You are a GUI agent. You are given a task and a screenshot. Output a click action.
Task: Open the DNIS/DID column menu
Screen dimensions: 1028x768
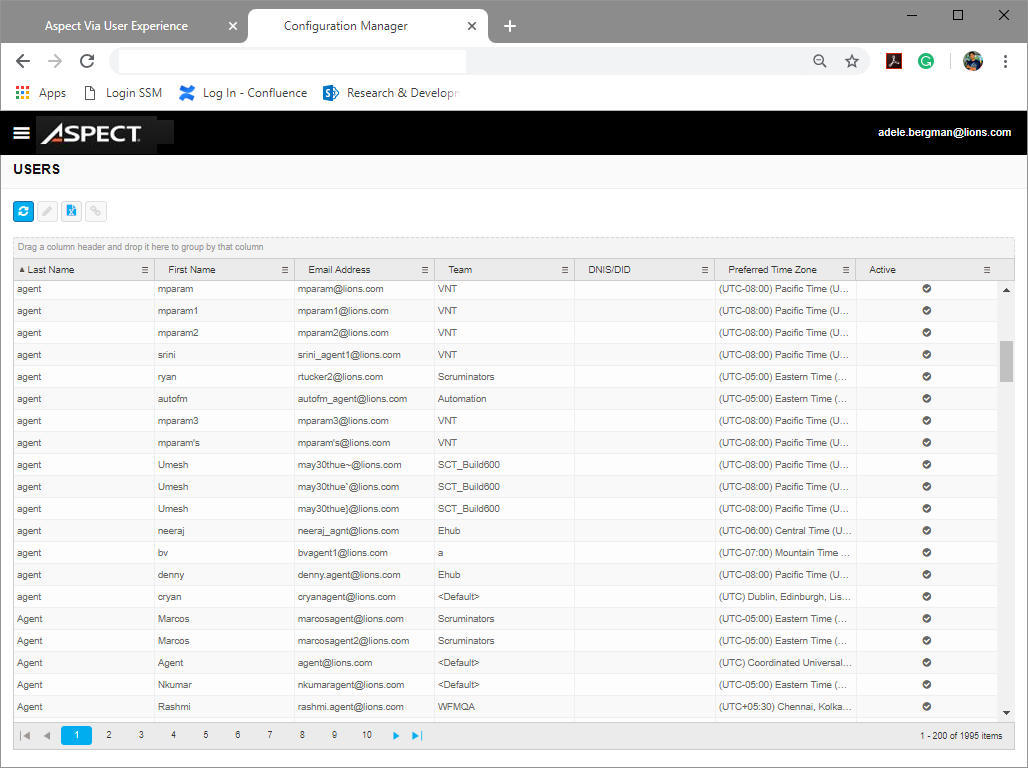[x=704, y=269]
